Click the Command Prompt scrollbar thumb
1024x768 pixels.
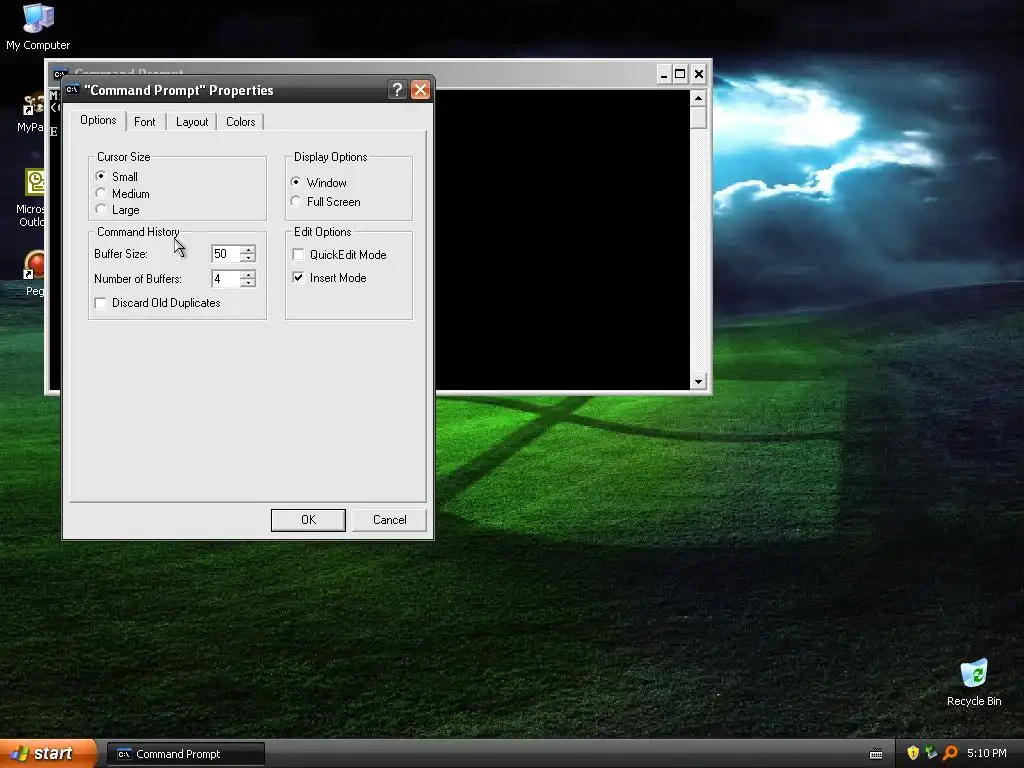pyautogui.click(x=698, y=118)
